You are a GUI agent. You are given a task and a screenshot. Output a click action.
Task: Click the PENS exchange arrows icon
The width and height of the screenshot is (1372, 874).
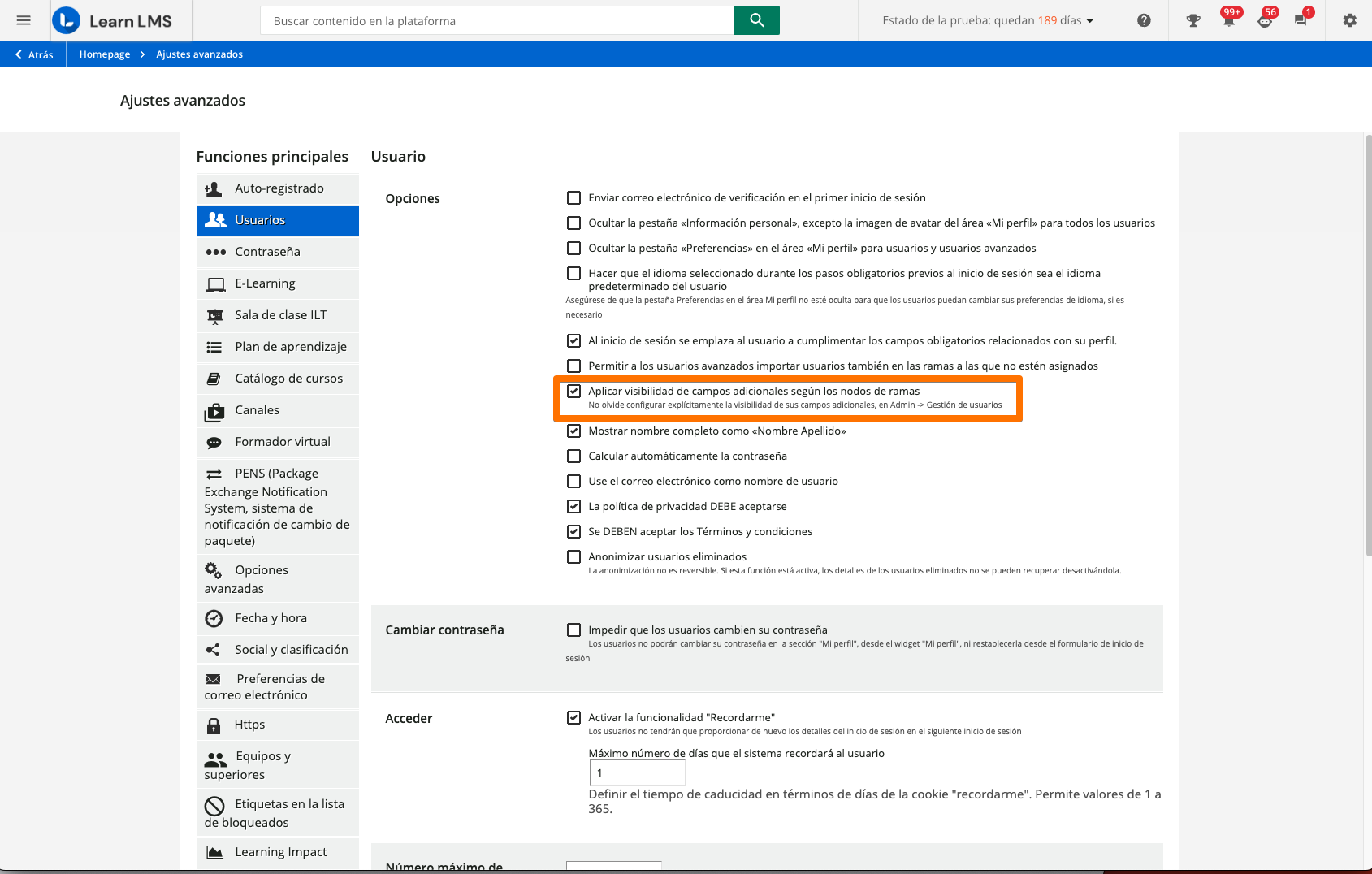pyautogui.click(x=214, y=474)
